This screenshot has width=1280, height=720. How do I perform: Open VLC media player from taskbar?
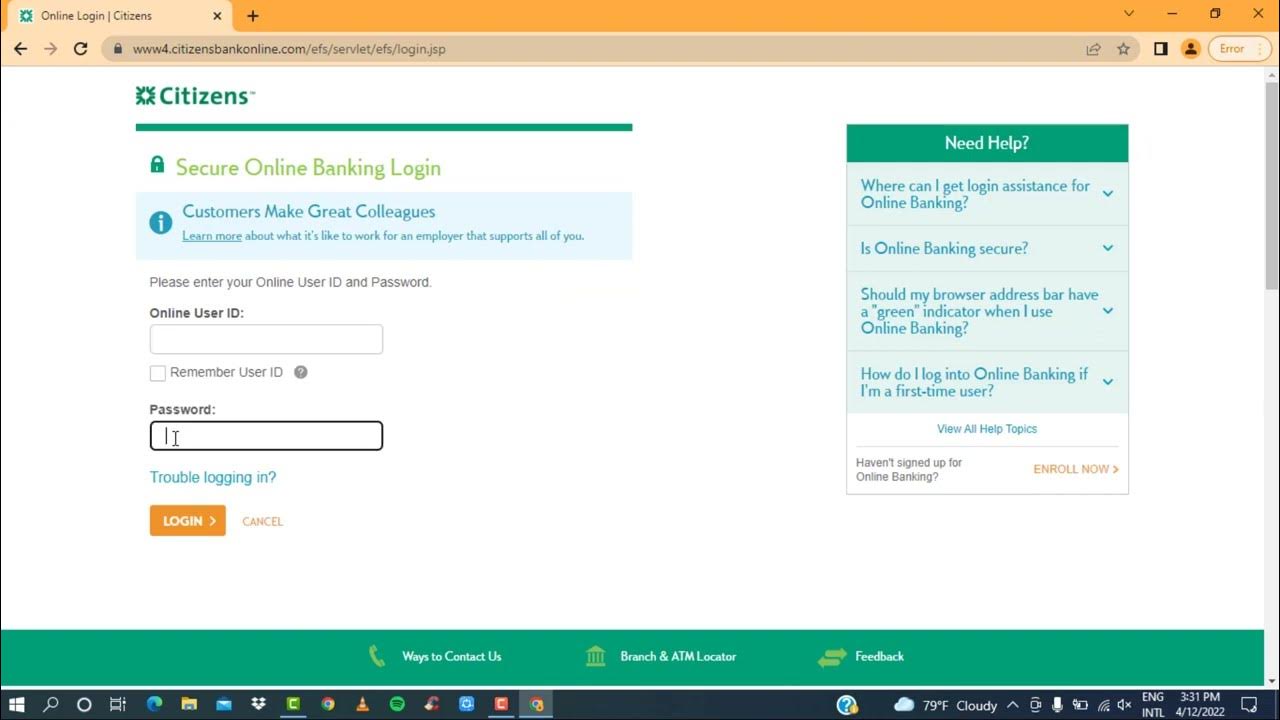coord(362,704)
